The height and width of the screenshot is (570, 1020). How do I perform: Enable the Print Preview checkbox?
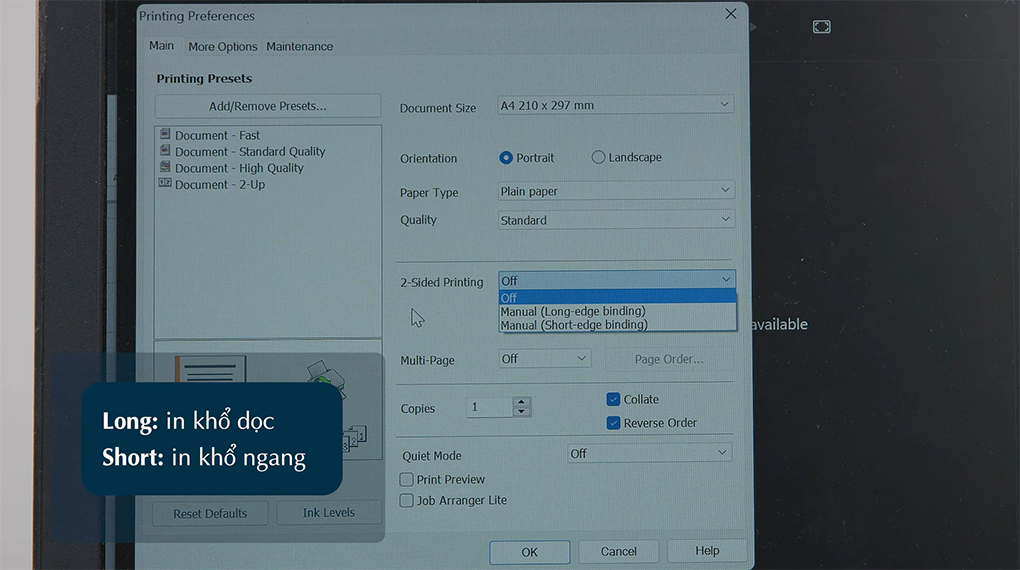click(x=407, y=480)
